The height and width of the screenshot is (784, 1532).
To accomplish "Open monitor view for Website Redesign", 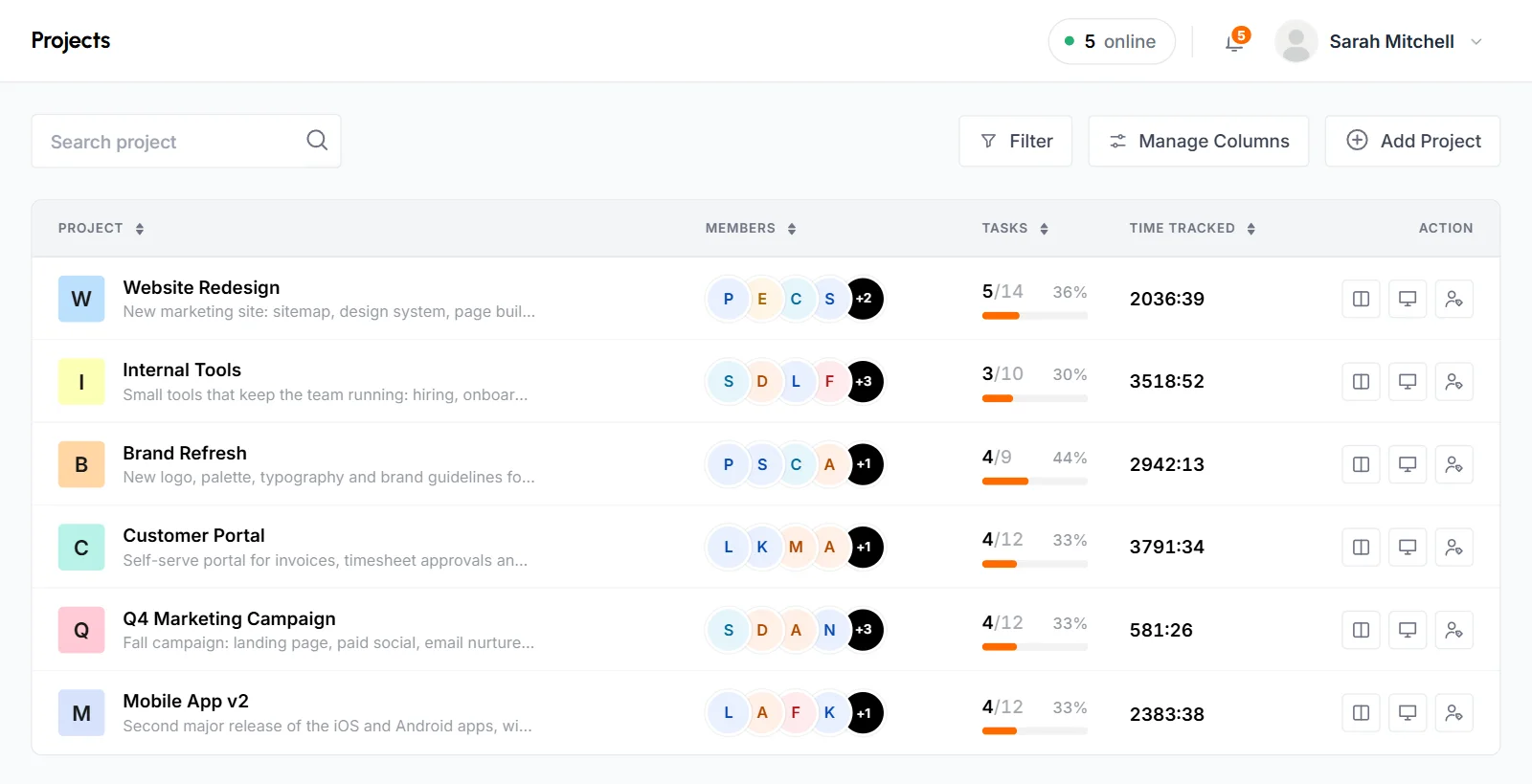I will point(1408,299).
